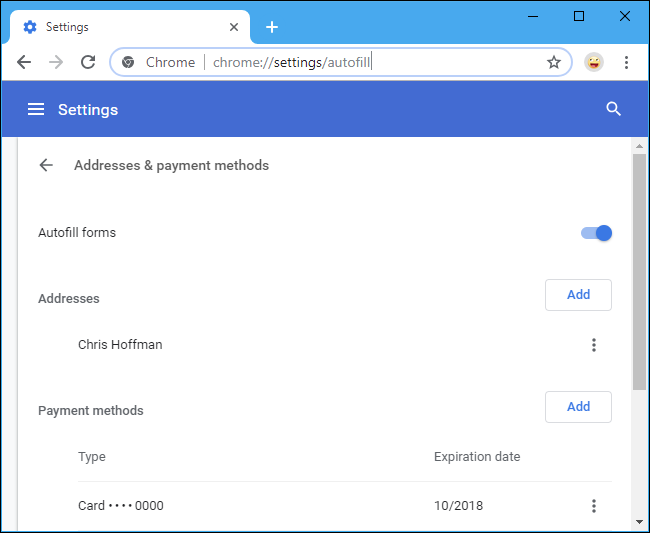
Task: Open more actions for Card 0000
Action: click(x=594, y=506)
